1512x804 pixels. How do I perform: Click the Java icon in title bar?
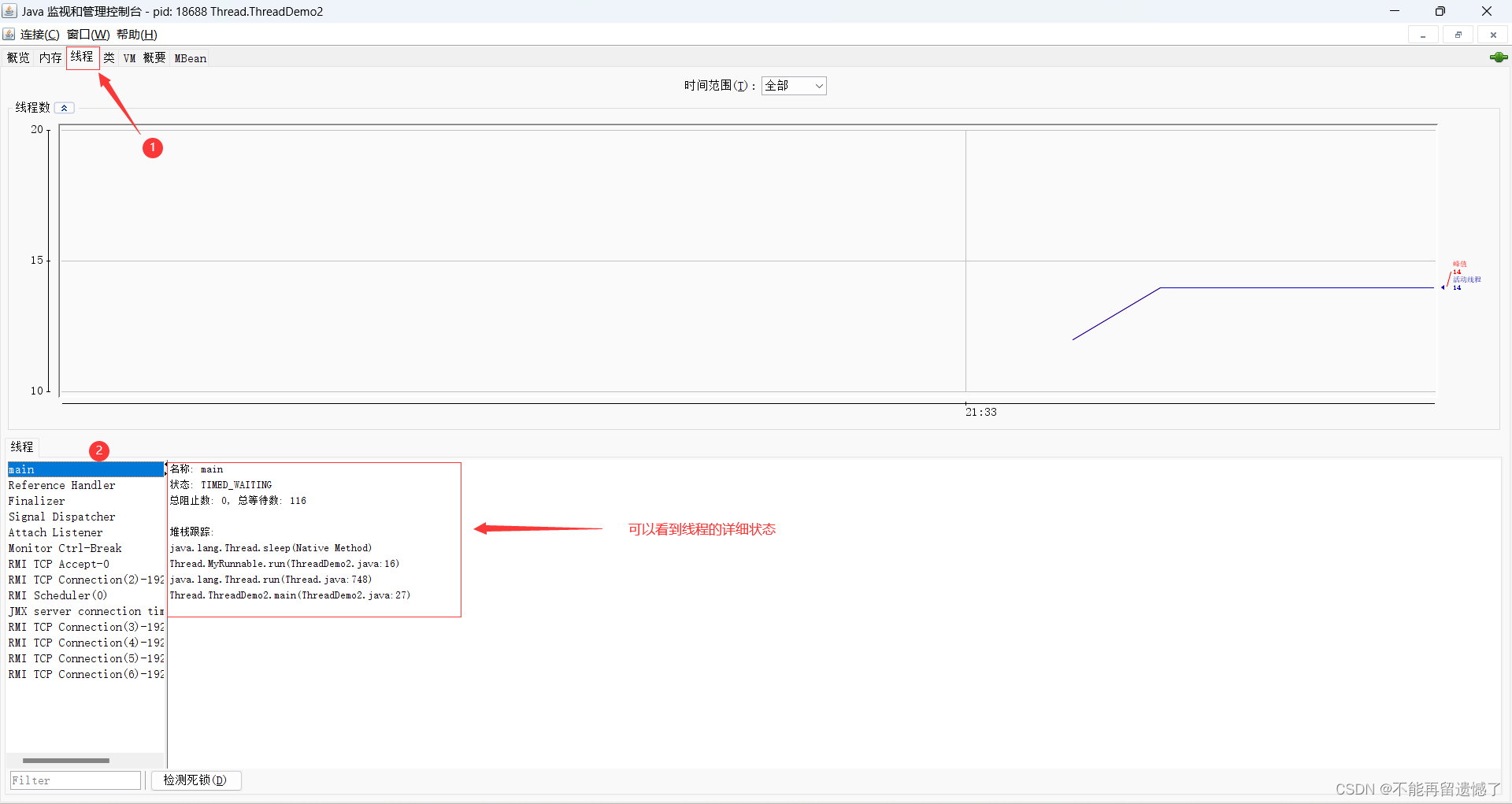click(9, 11)
